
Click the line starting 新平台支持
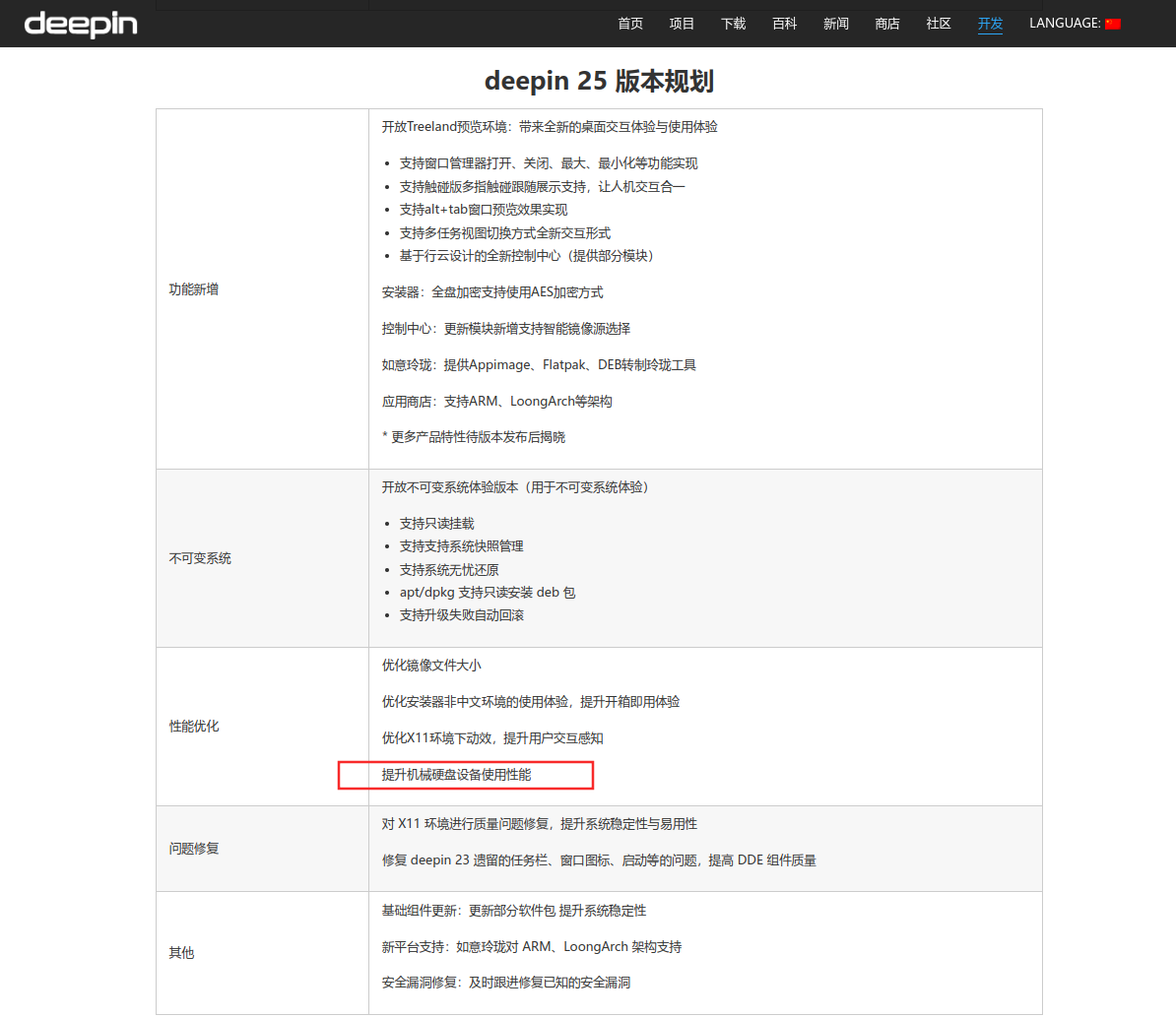[532, 947]
